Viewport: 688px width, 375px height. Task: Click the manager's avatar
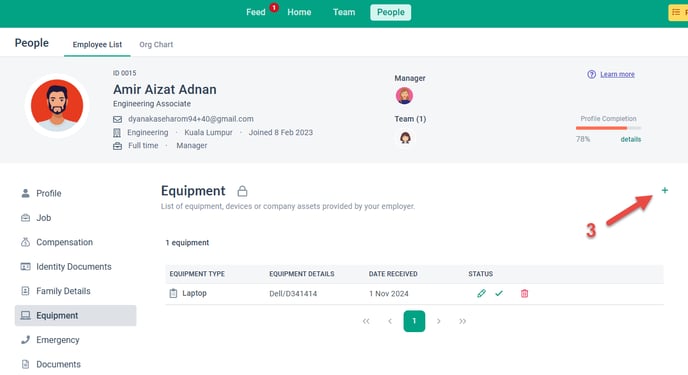(404, 96)
